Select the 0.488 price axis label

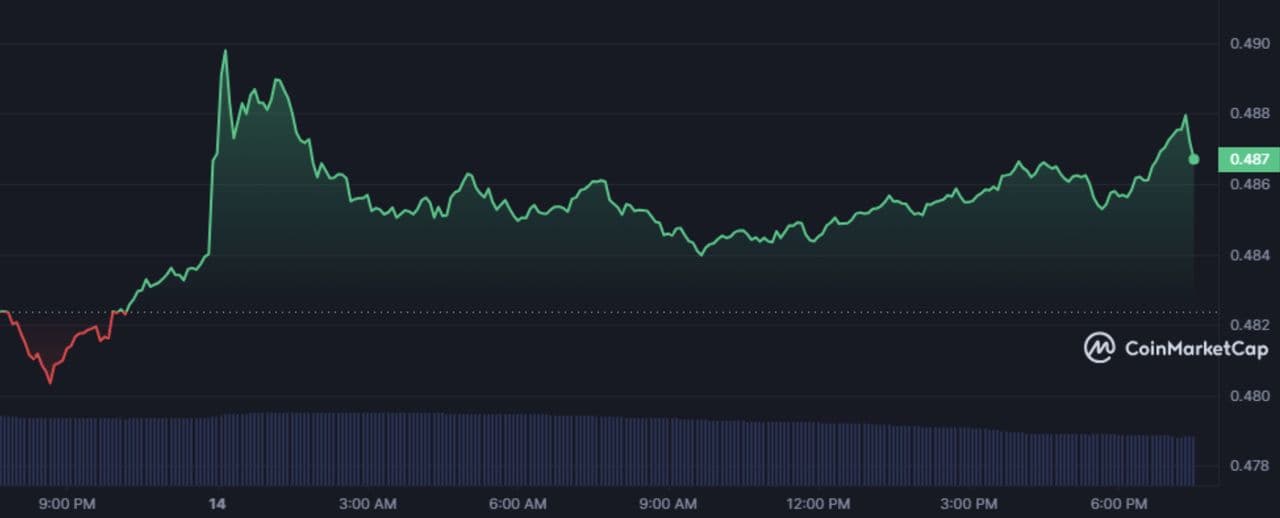[1248, 114]
